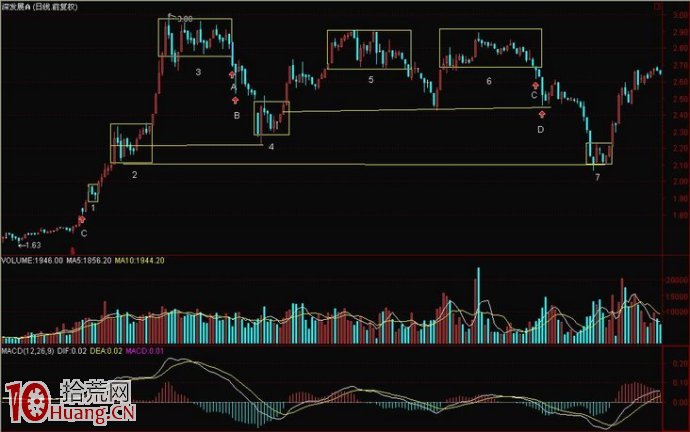Click the 20000 volume axis label
This screenshot has height=432, width=690.
[x=678, y=280]
